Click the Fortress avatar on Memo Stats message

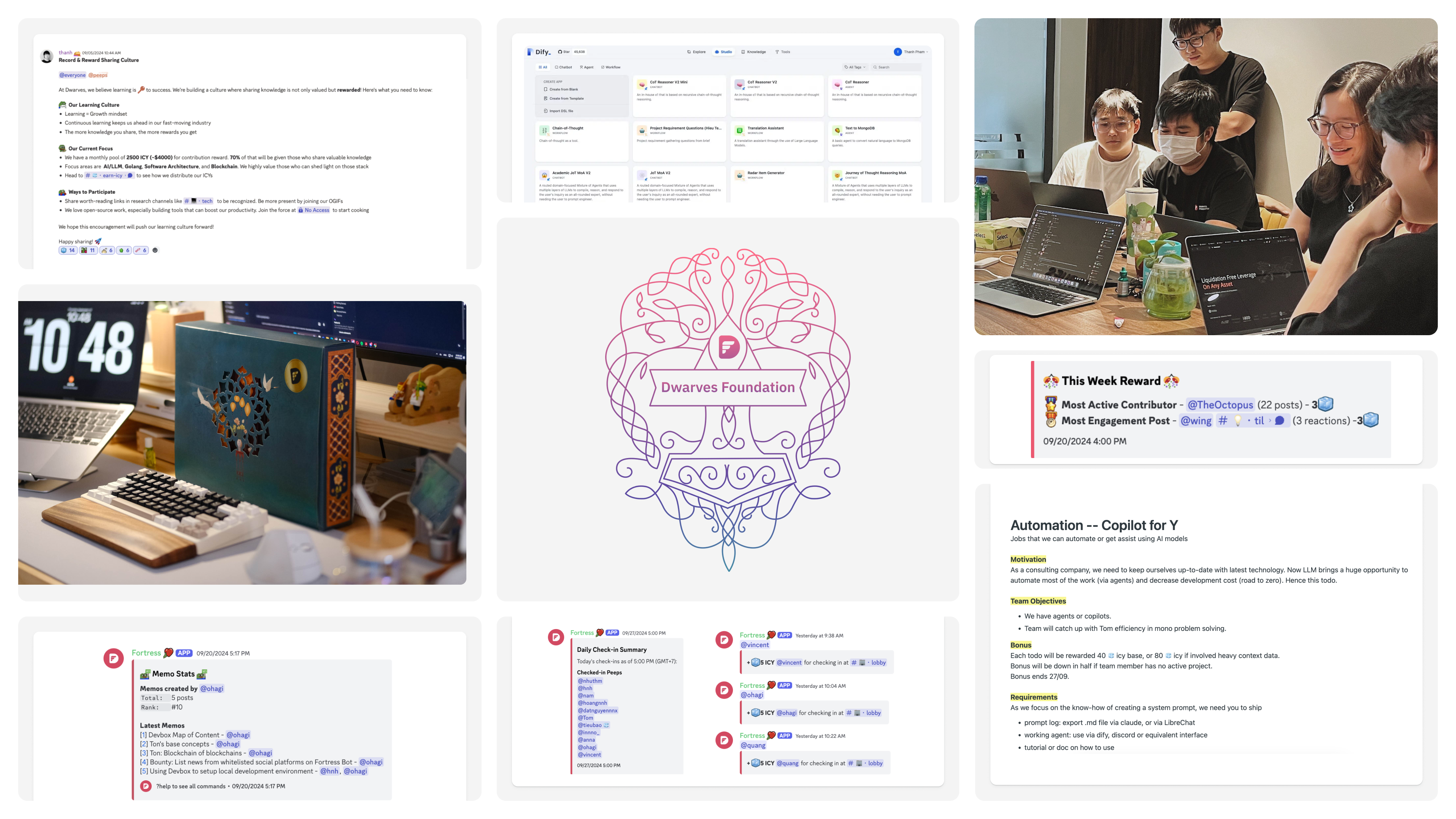pyautogui.click(x=114, y=658)
